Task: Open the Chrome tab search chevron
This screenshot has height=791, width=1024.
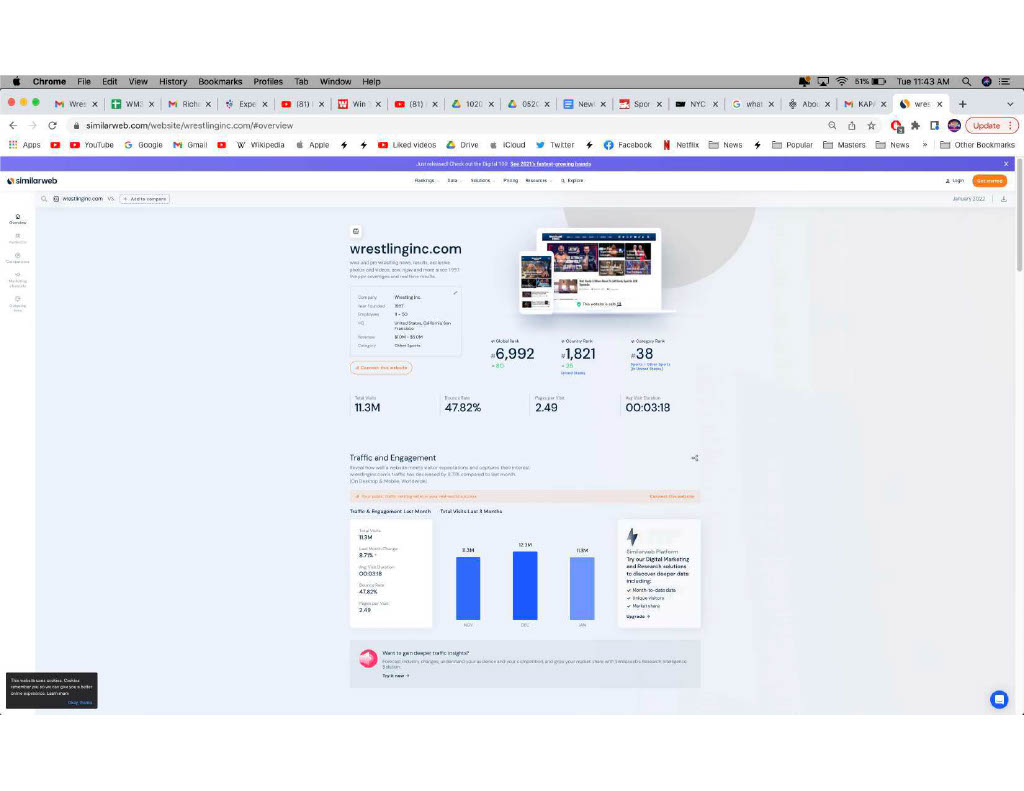Action: (1010, 104)
